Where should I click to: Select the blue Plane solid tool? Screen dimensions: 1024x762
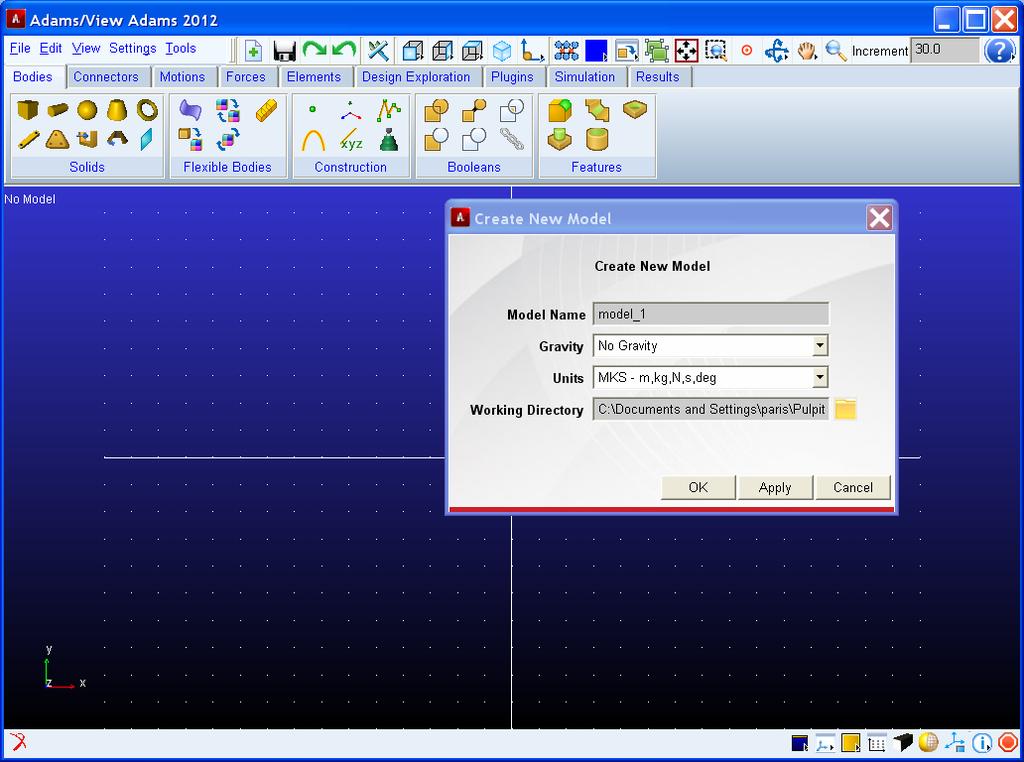tap(147, 139)
